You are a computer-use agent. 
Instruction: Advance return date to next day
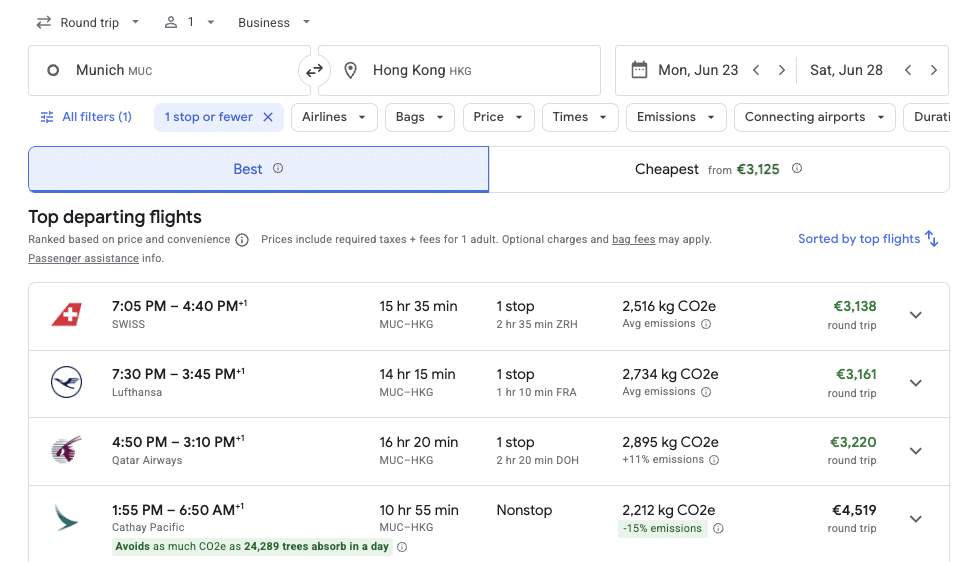(x=933, y=70)
